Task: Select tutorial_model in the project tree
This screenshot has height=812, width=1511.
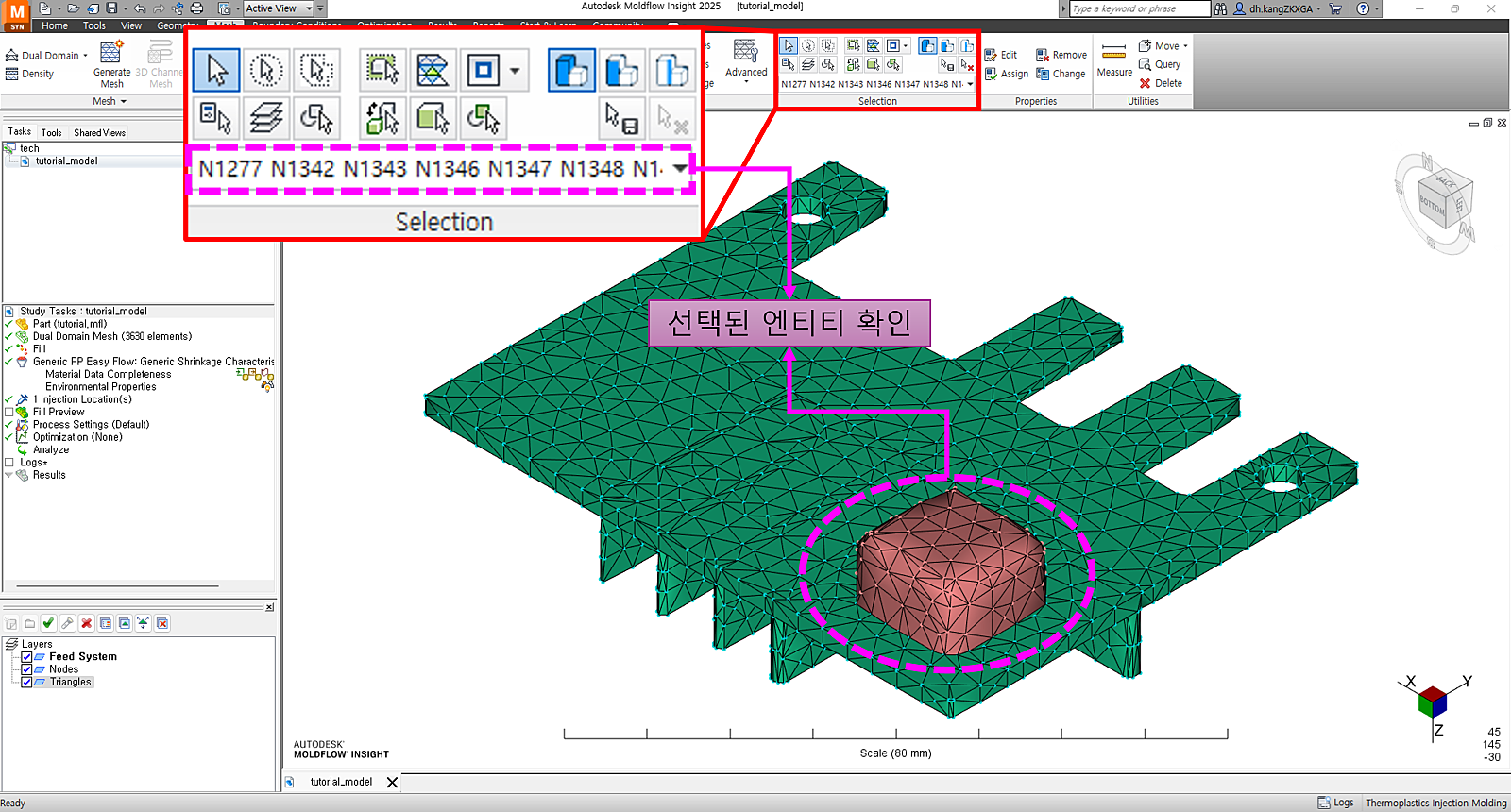Action: pos(66,161)
